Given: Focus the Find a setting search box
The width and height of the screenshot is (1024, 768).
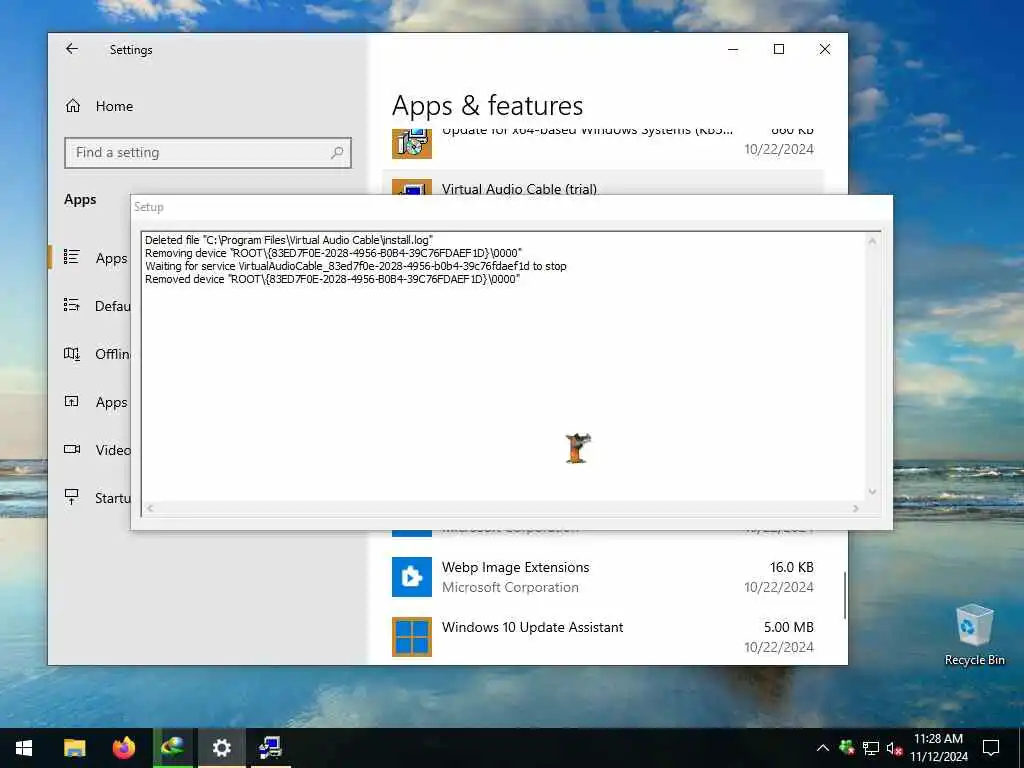Looking at the screenshot, I should point(208,153).
